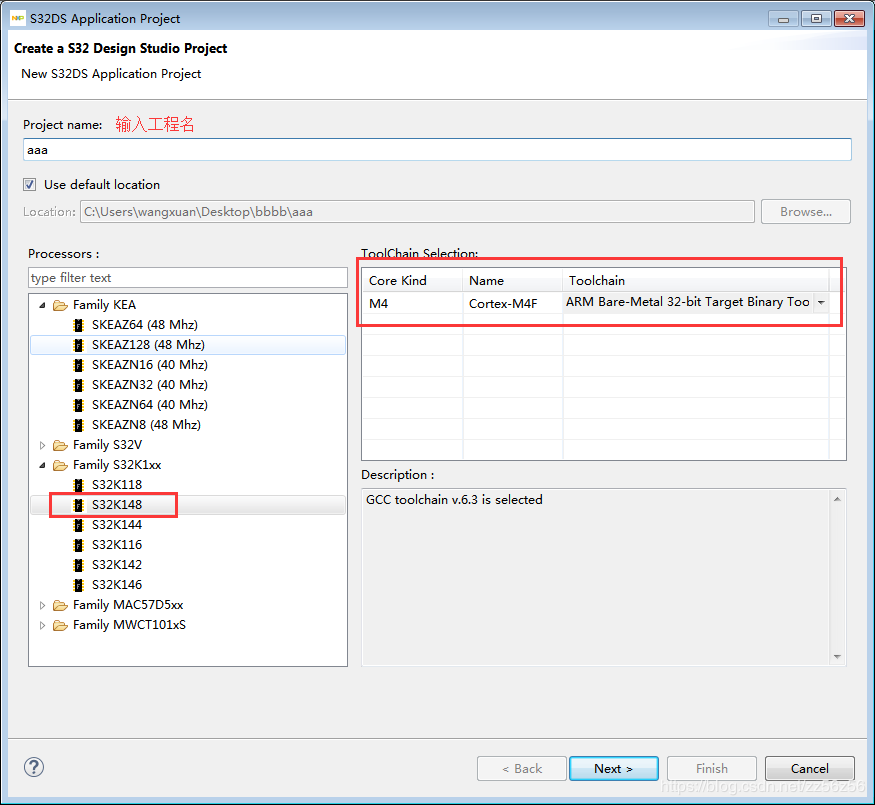
Task: Click the help question mark icon
Action: click(x=33, y=767)
